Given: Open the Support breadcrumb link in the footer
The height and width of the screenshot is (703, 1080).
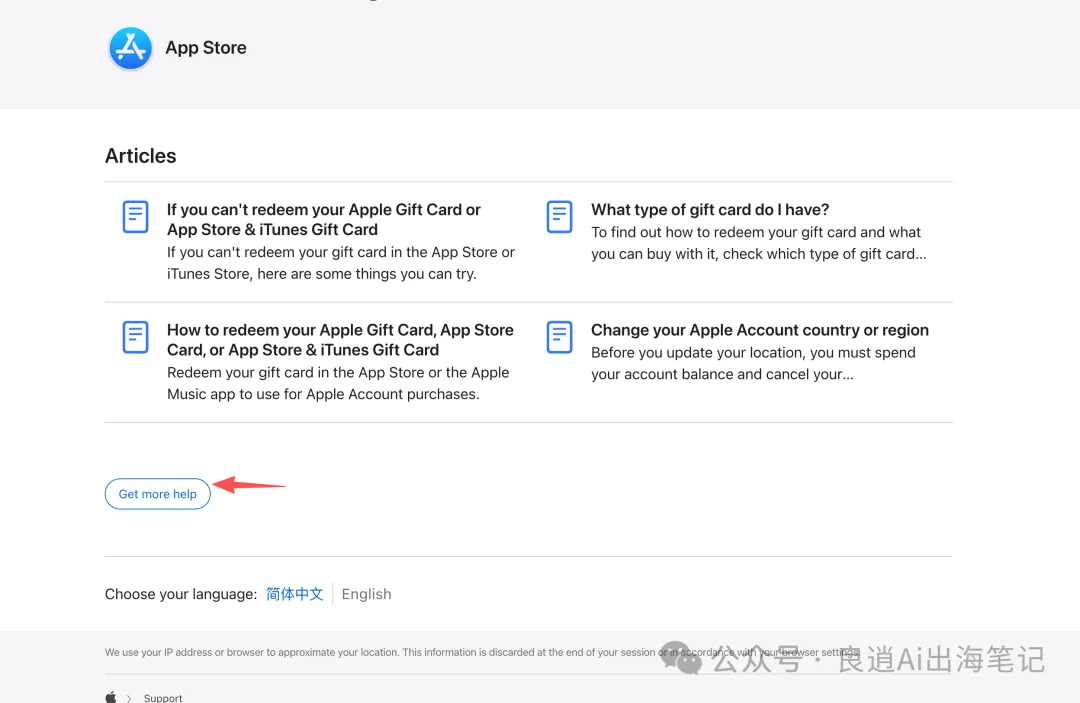Looking at the screenshot, I should pos(163,697).
